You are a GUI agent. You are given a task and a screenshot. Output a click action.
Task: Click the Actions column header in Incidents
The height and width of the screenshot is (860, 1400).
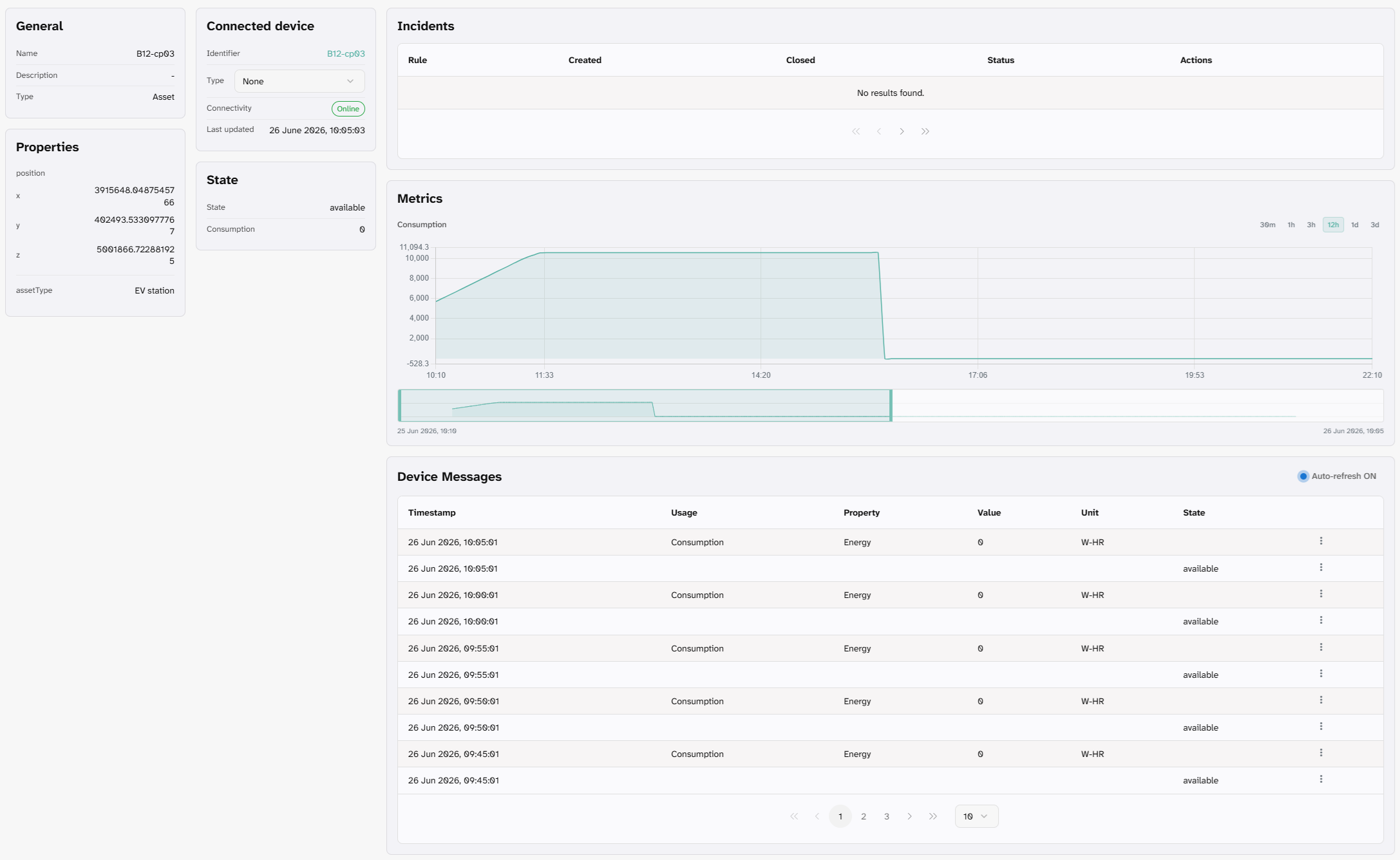pyautogui.click(x=1196, y=60)
